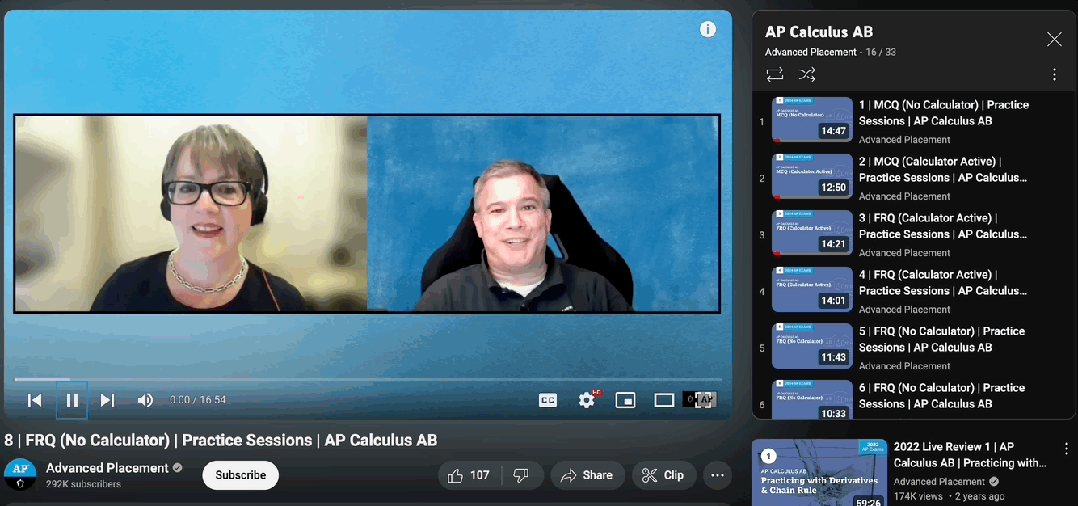This screenshot has height=506, width=1078.
Task: Play video 5 FRQ (No Calculator)
Action: 914,346
